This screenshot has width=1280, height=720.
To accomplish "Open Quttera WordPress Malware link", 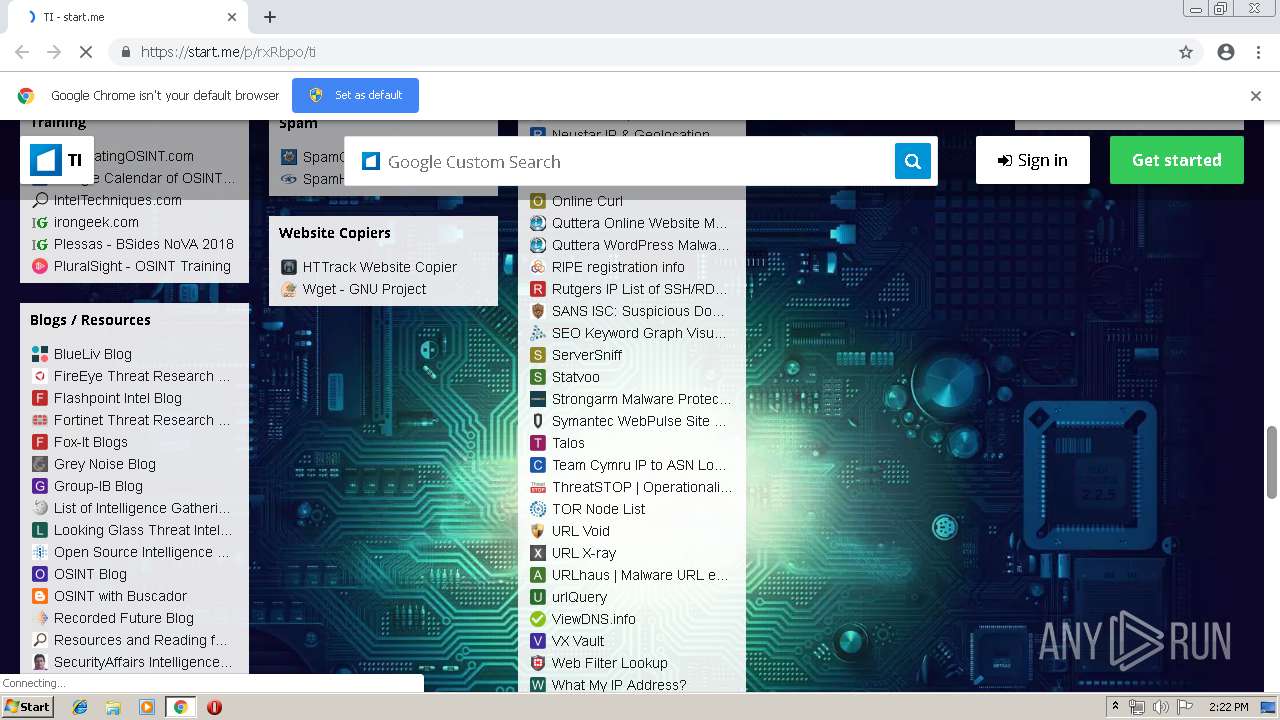I will 640,245.
